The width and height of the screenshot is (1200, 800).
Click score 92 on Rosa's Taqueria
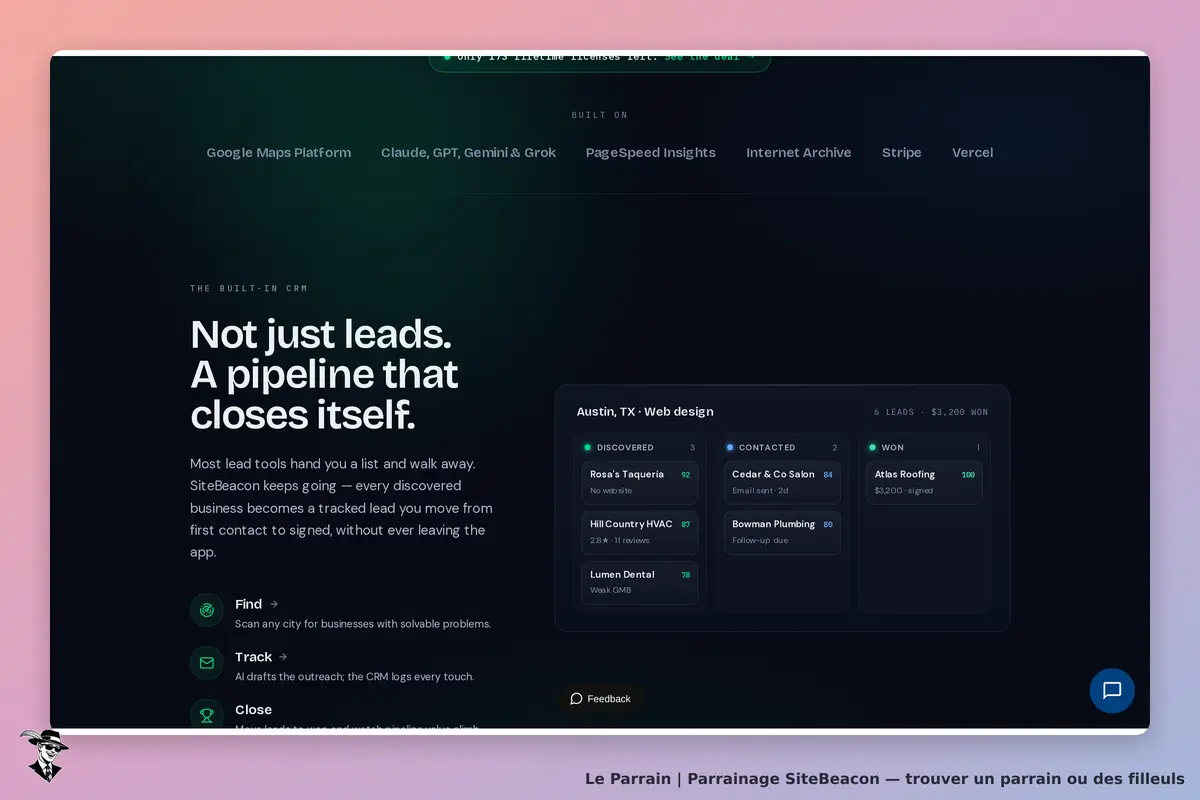click(x=686, y=475)
